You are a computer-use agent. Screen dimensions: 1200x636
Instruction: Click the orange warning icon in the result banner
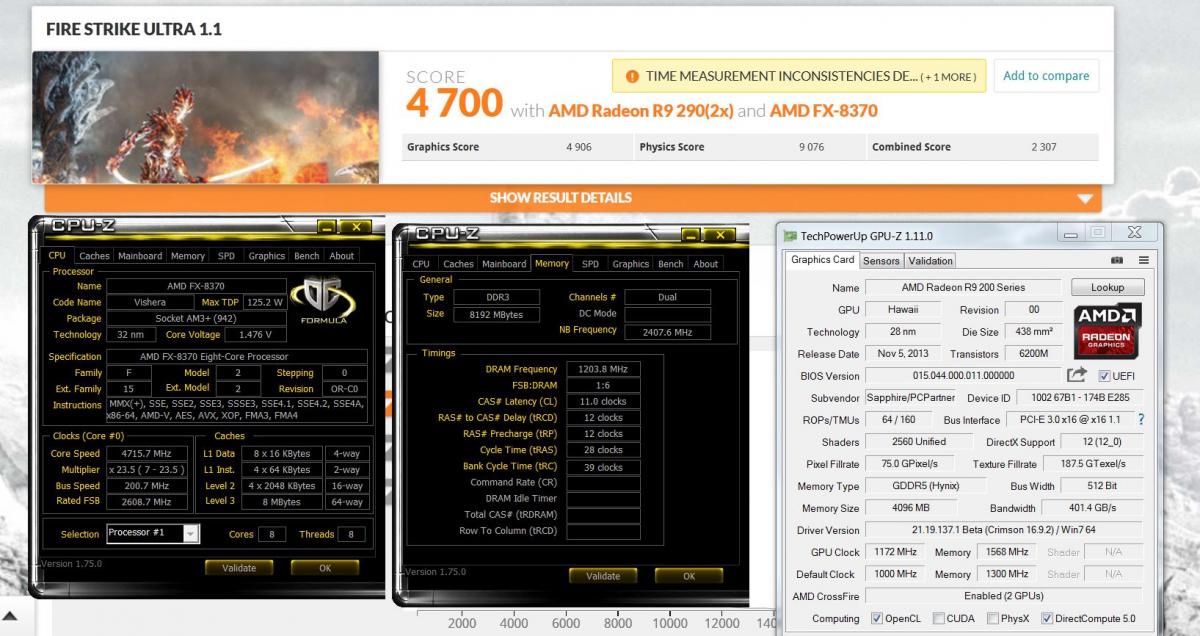[x=632, y=76]
